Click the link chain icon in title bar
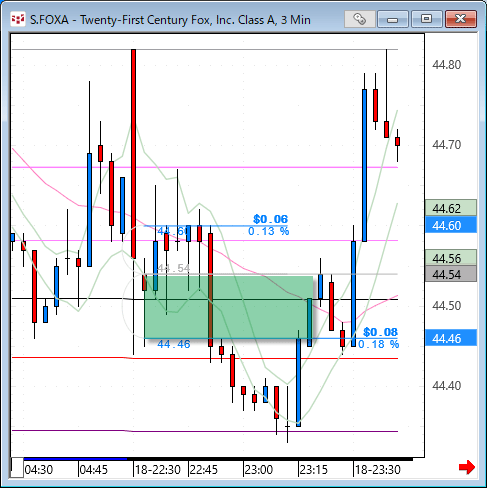Image resolution: width=487 pixels, height=488 pixels. point(359,19)
